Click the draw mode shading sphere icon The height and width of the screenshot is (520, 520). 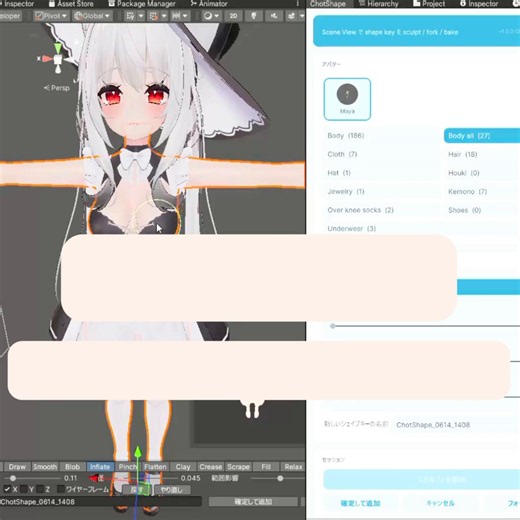(x=208, y=16)
